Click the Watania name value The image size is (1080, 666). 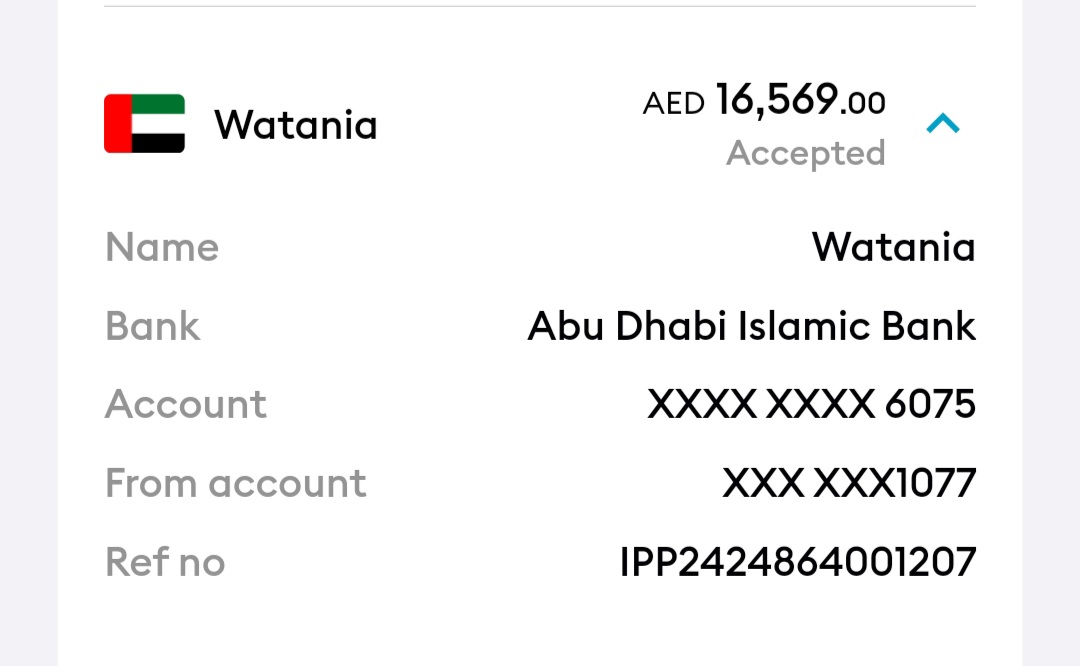(893, 247)
